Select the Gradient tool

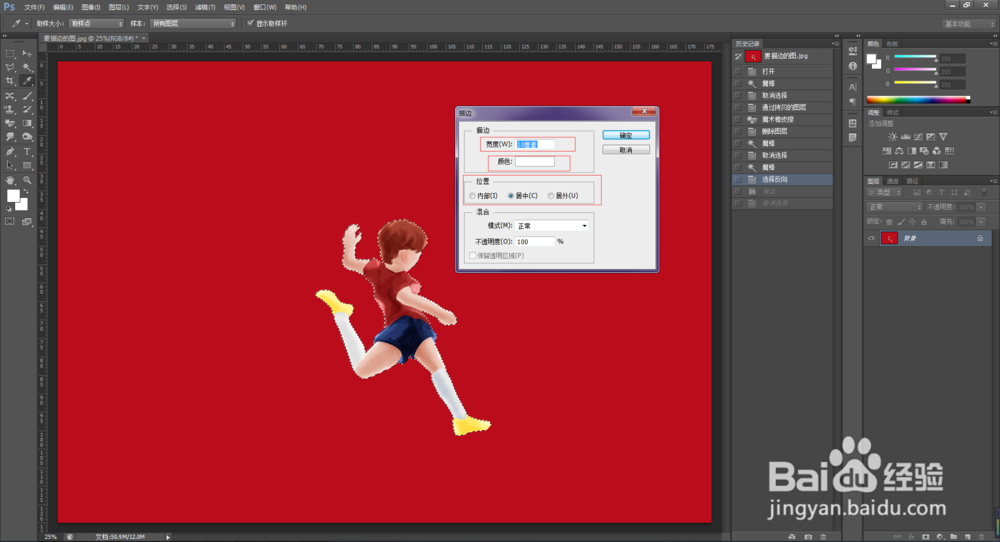27,124
